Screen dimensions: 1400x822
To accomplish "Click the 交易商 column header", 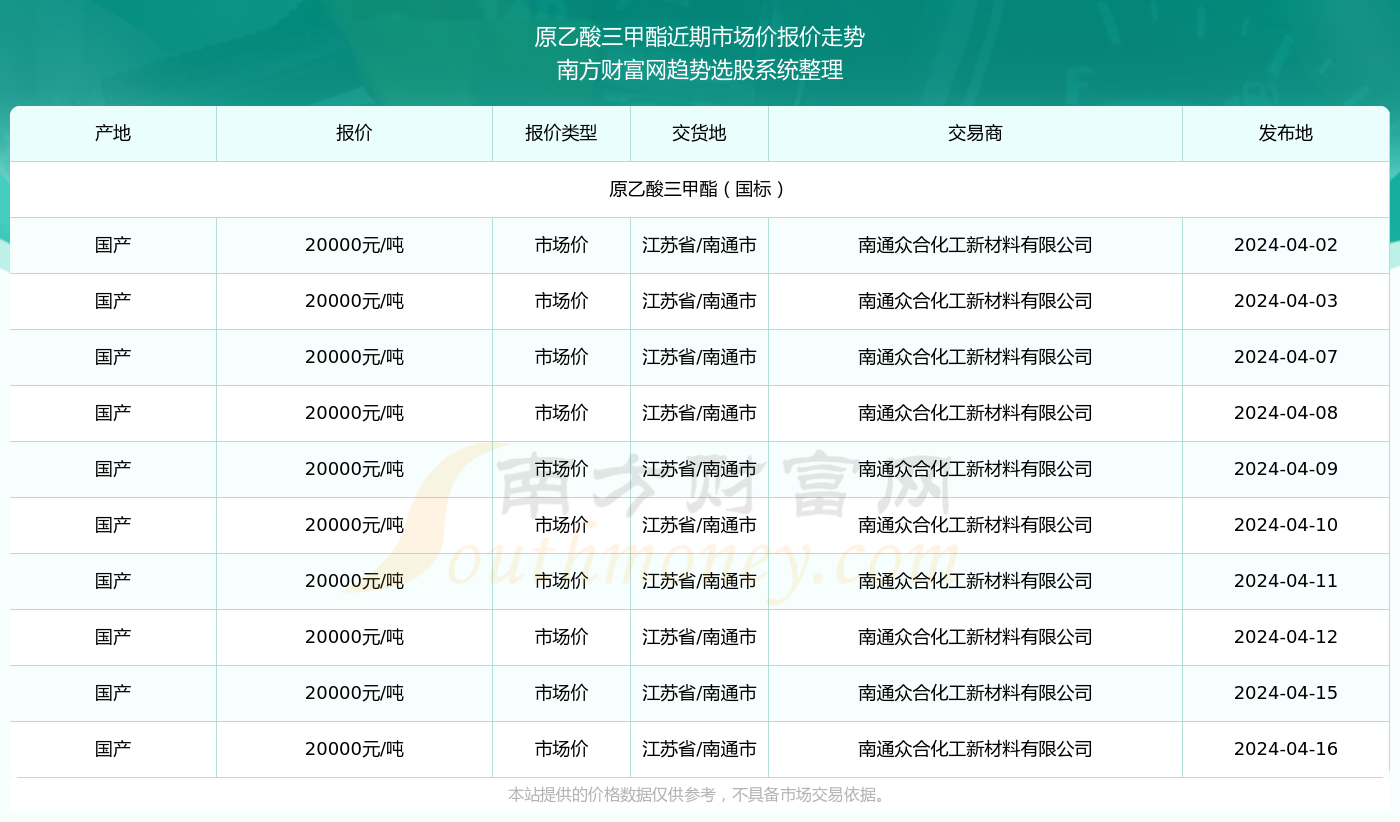I will 975,133.
